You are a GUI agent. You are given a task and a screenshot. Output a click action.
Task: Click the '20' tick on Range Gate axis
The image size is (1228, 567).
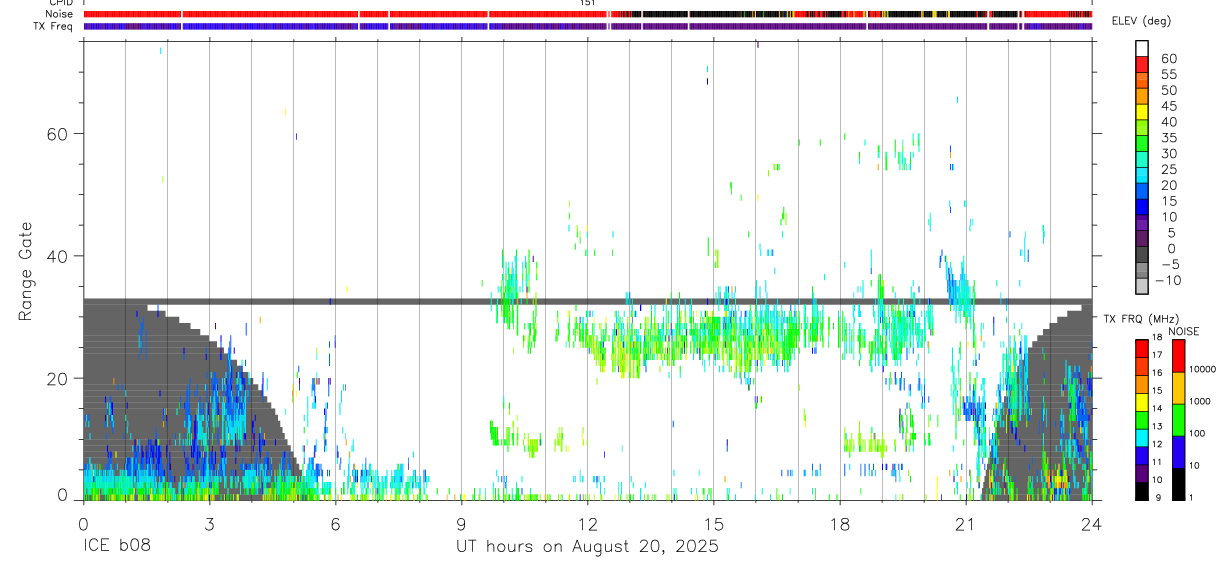[x=58, y=379]
